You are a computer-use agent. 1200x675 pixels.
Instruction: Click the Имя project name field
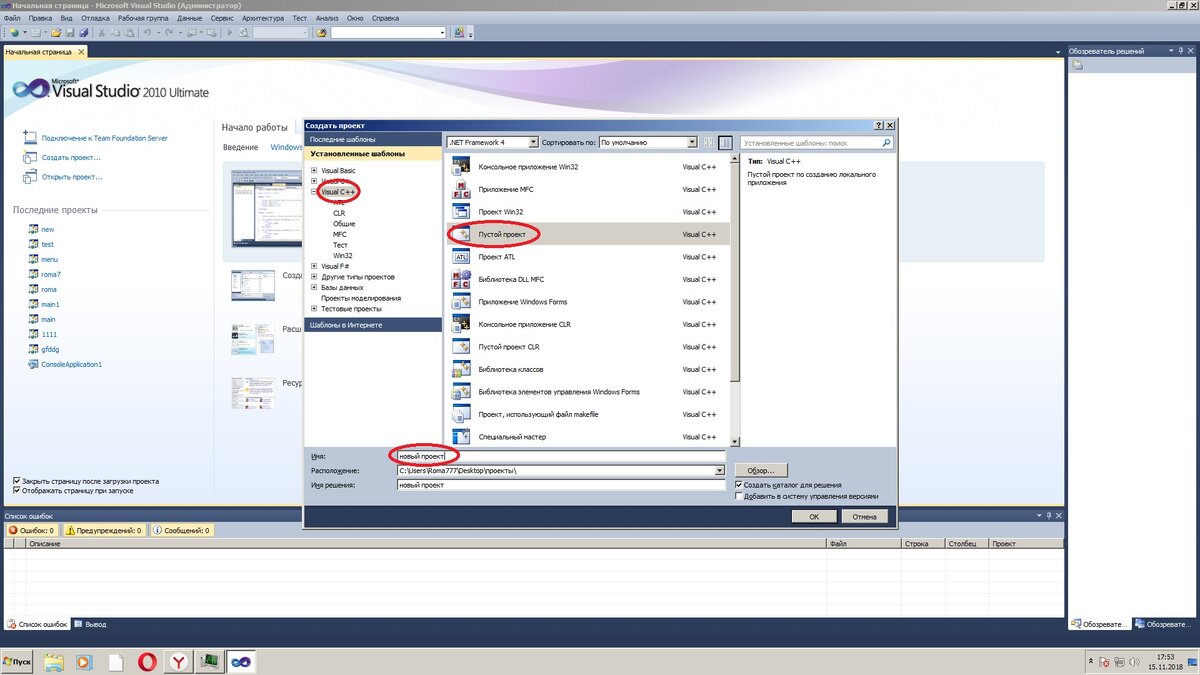coord(561,456)
